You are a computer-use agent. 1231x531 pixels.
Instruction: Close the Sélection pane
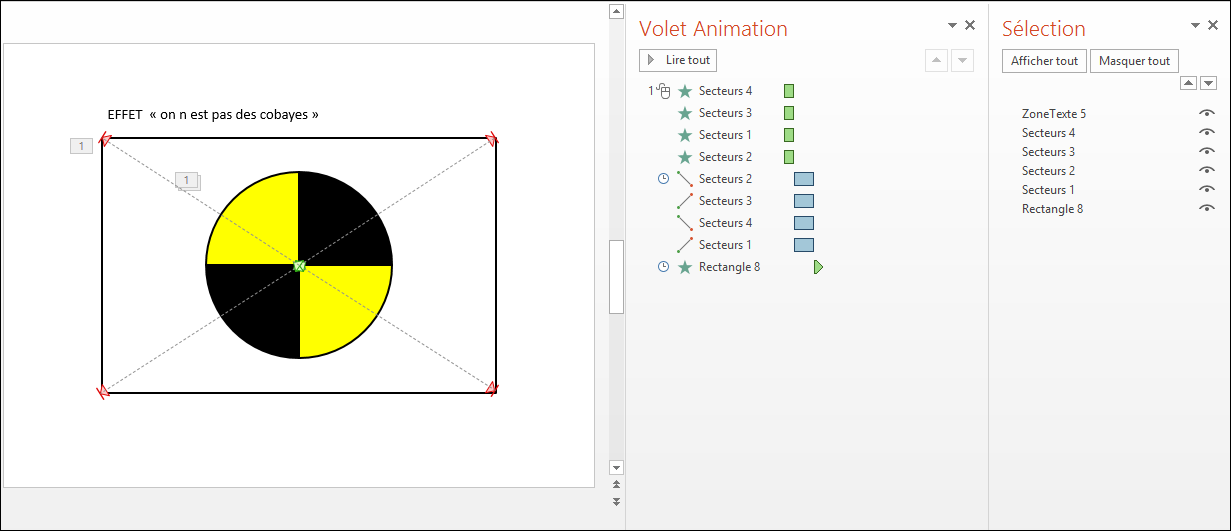coord(1213,25)
